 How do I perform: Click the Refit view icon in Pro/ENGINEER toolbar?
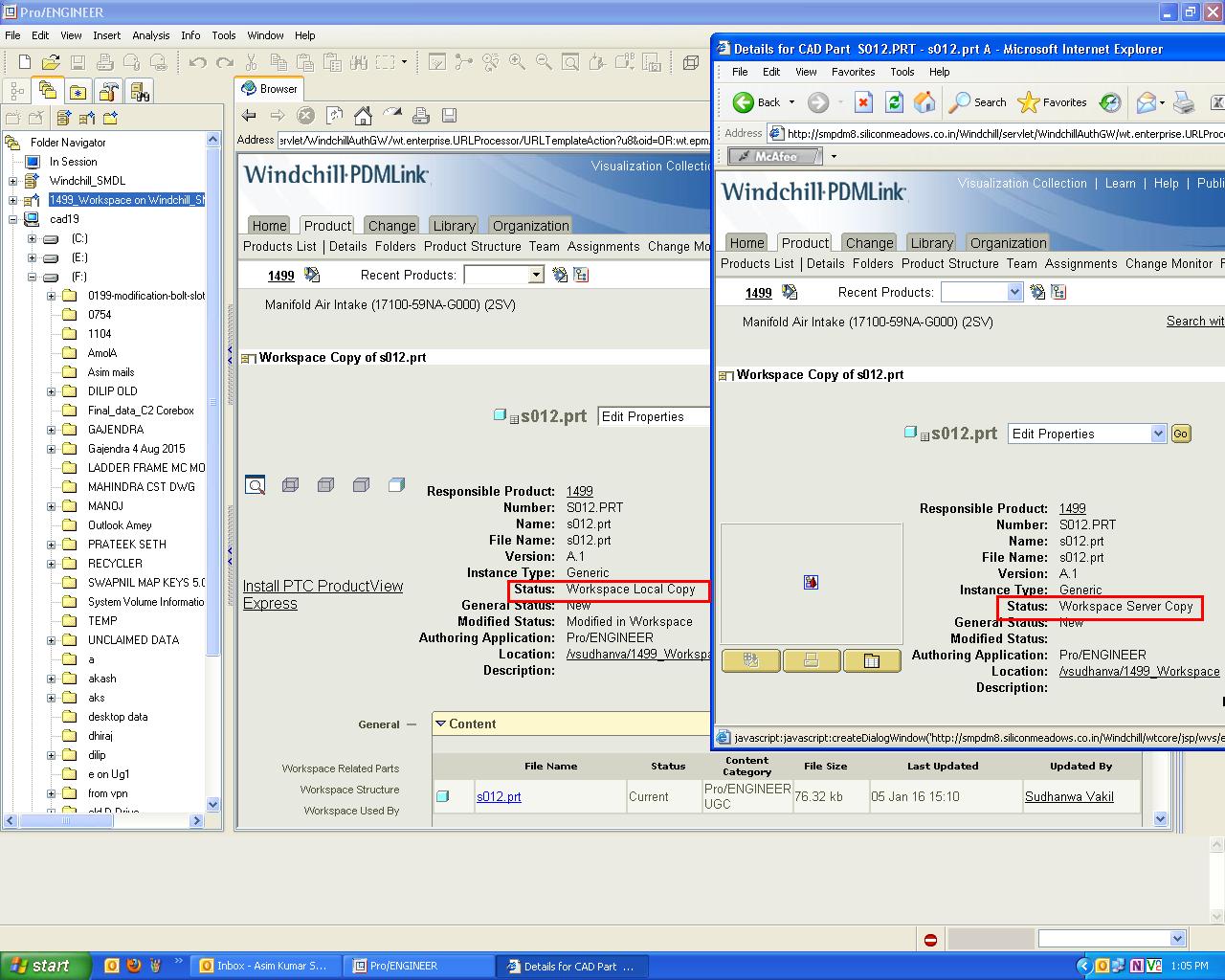pyautogui.click(x=570, y=63)
